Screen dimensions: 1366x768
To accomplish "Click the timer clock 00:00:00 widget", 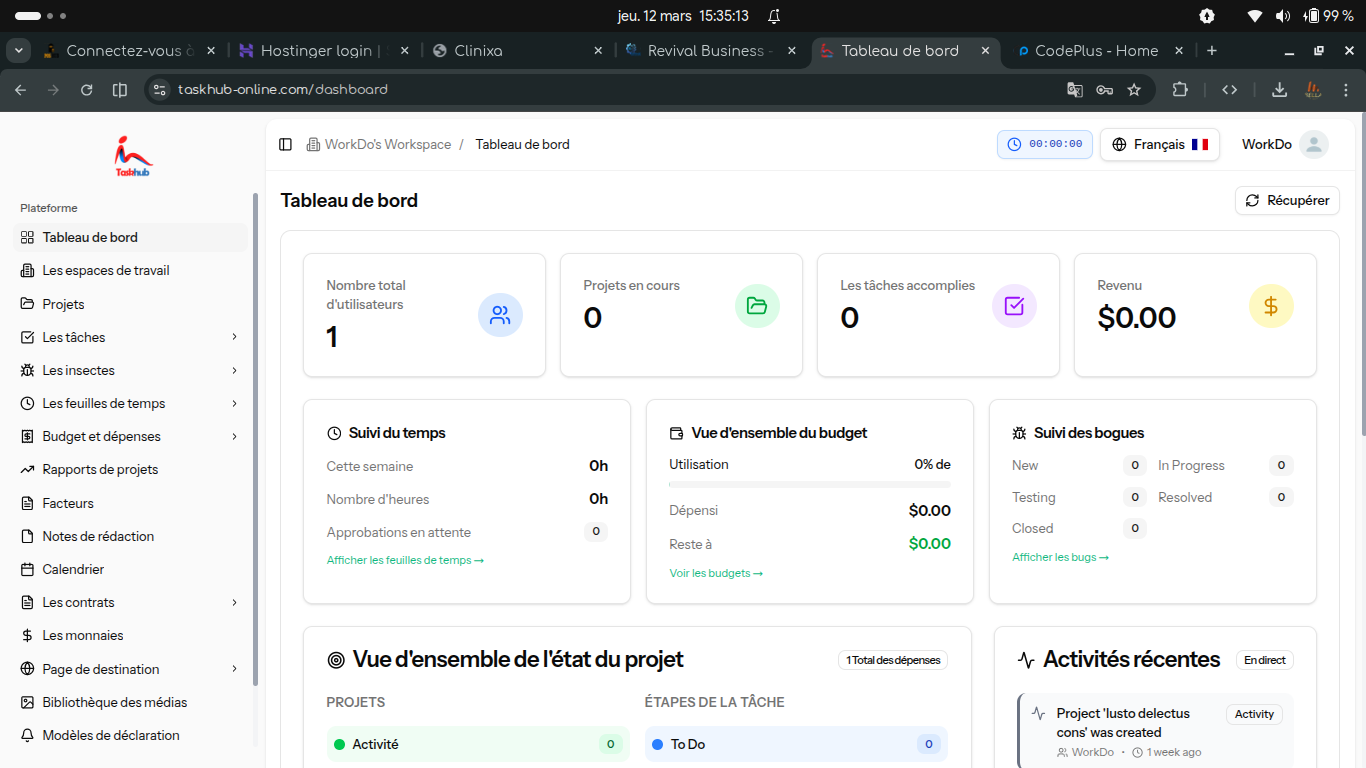I will (1045, 145).
